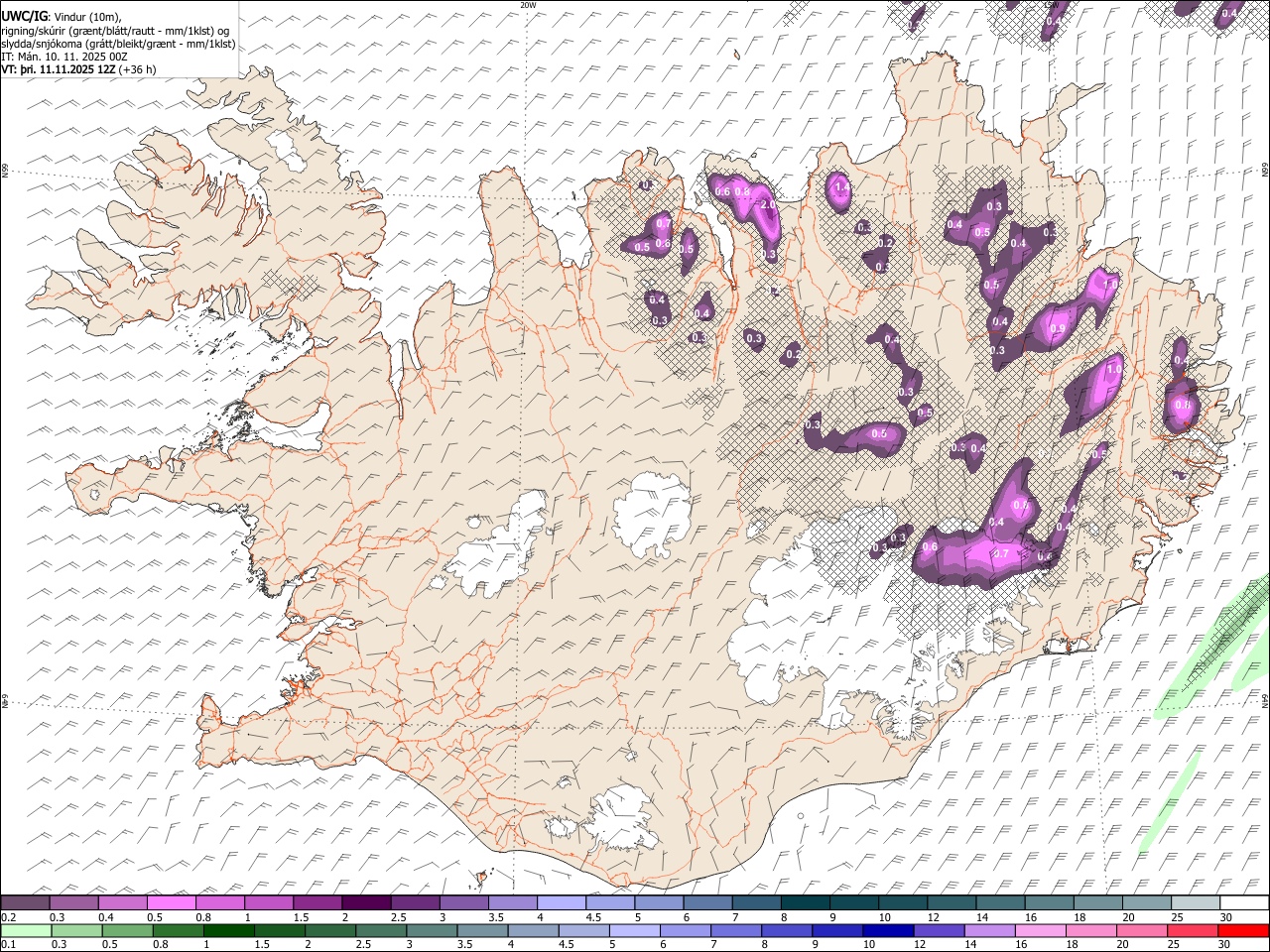Image resolution: width=1270 pixels, height=952 pixels.
Task: Pick the bright red lower swatch starting at 30
Action: click(1243, 930)
